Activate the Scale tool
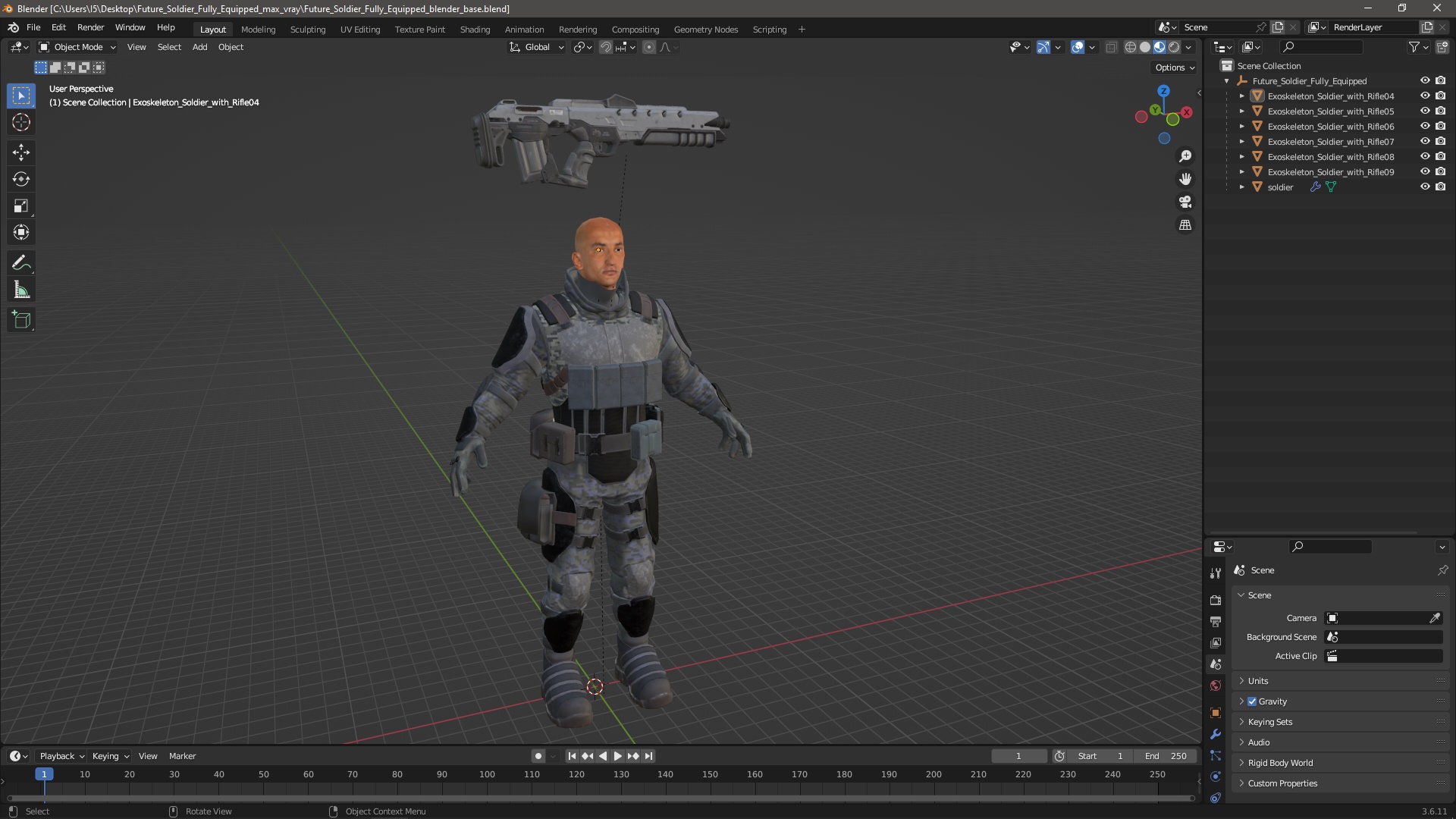This screenshot has width=1456, height=819. tap(21, 206)
